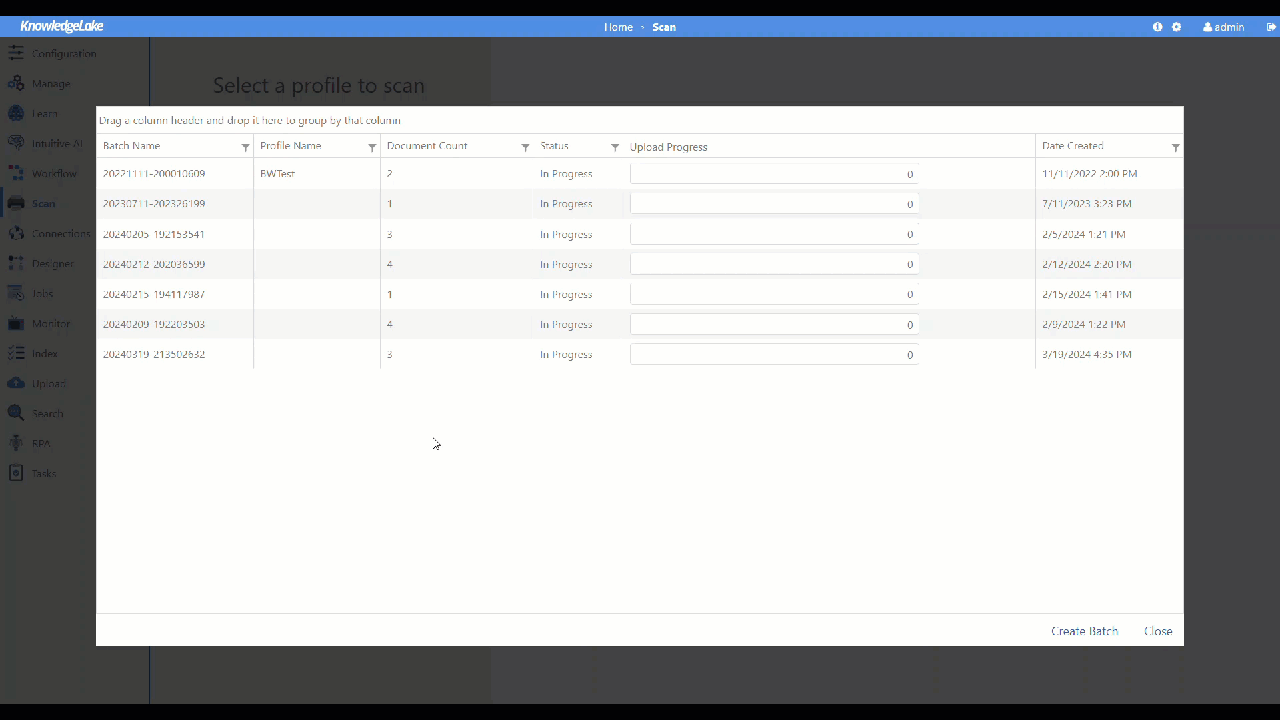
Task: Open the Profile Name column filter
Action: [x=372, y=147]
